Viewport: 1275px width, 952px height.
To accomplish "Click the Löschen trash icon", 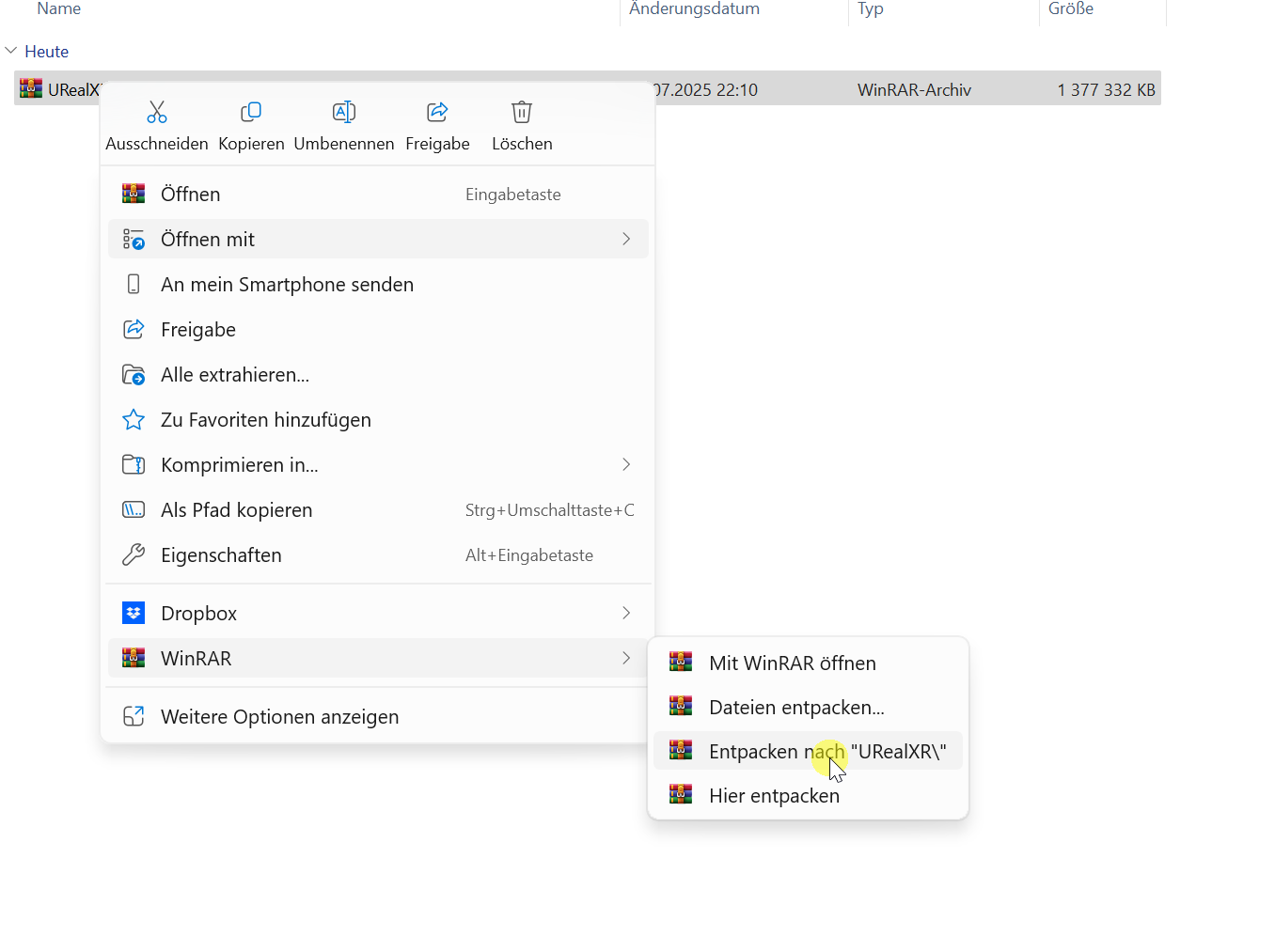I will point(522,113).
